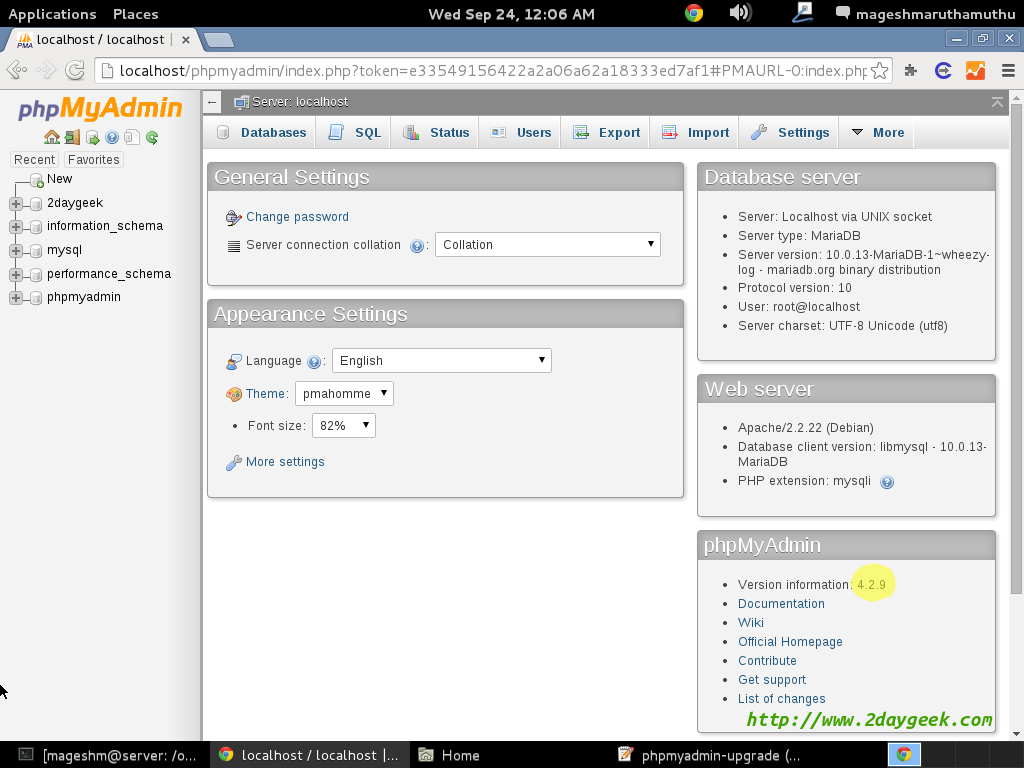Bookmark page with the star icon
Image resolution: width=1024 pixels, height=768 pixels.
[879, 71]
